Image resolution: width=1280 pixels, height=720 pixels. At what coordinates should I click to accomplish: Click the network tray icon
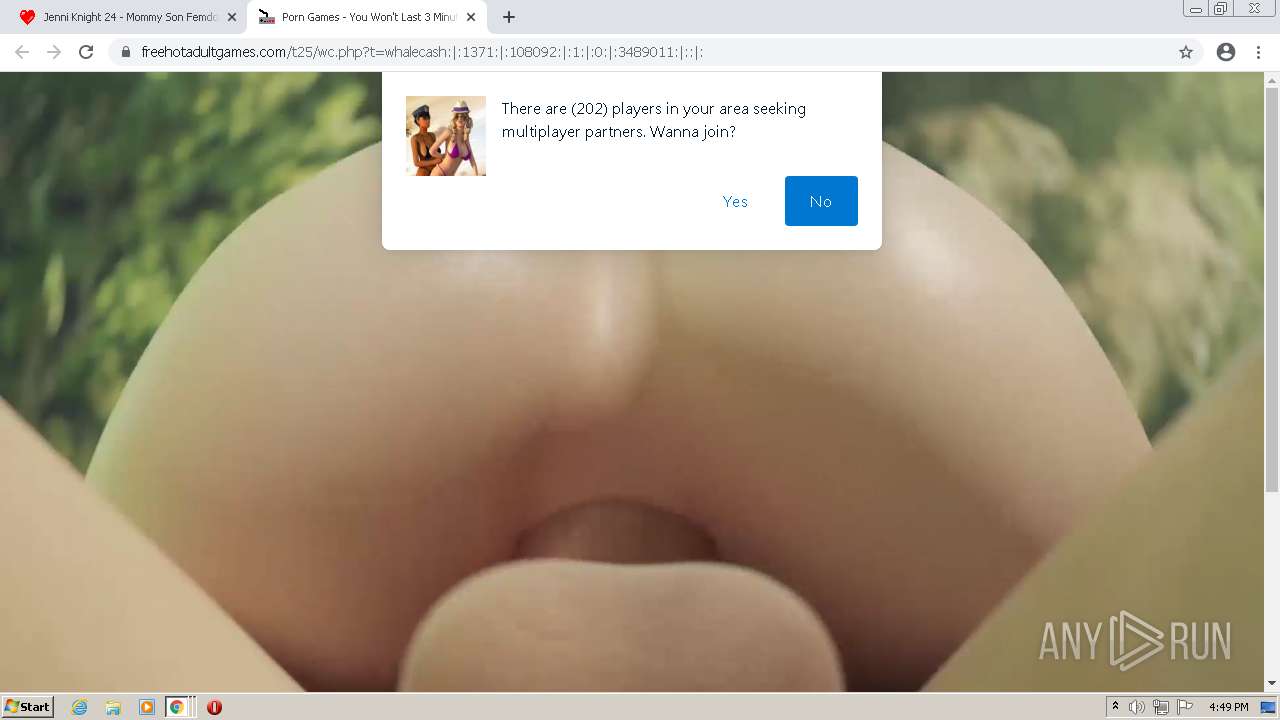click(1161, 707)
